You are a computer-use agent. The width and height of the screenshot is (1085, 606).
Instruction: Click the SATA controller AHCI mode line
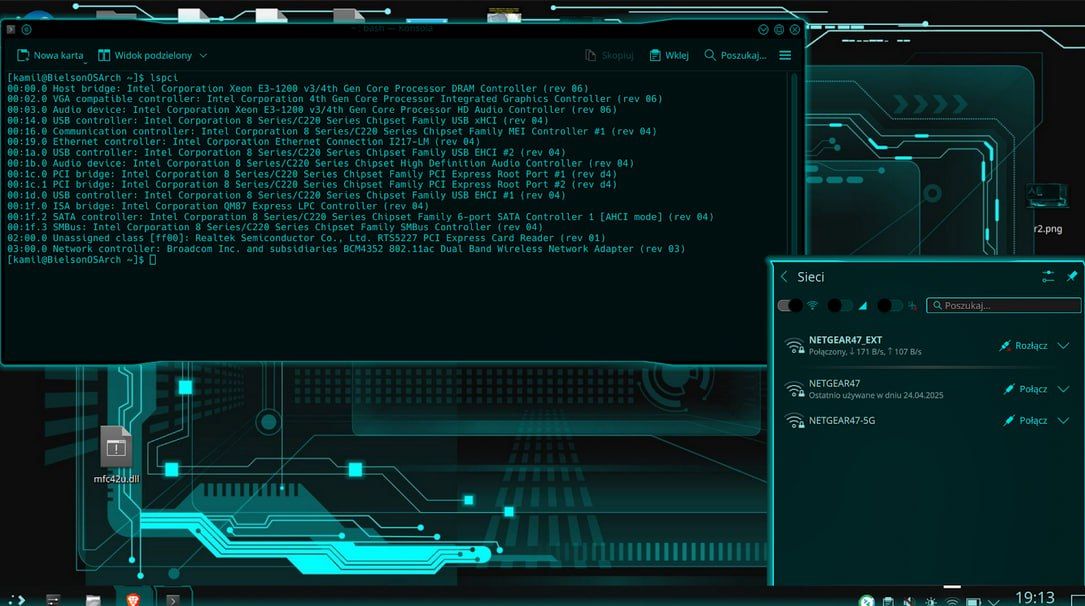[360, 217]
